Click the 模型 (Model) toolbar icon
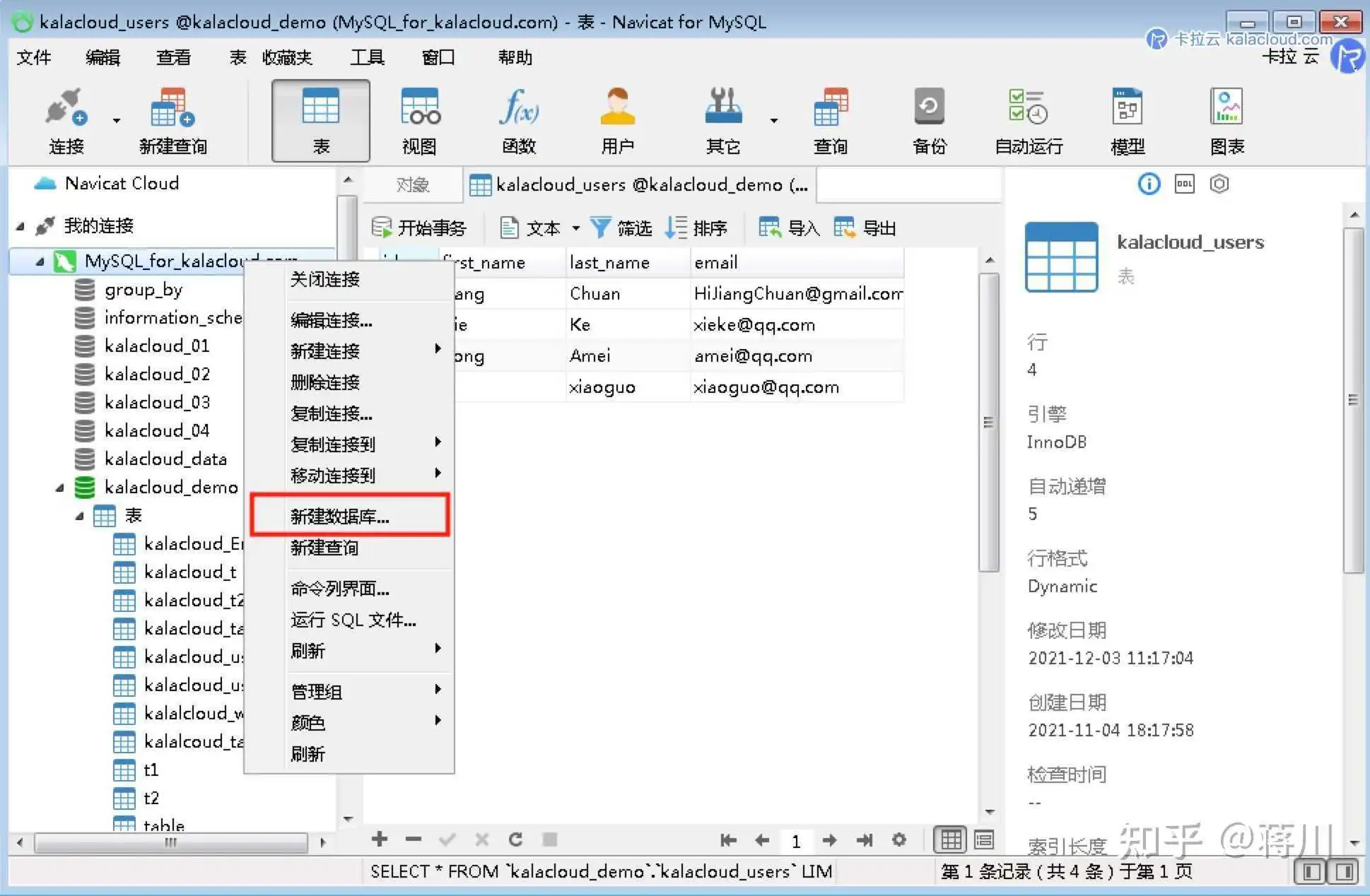 tap(1127, 120)
